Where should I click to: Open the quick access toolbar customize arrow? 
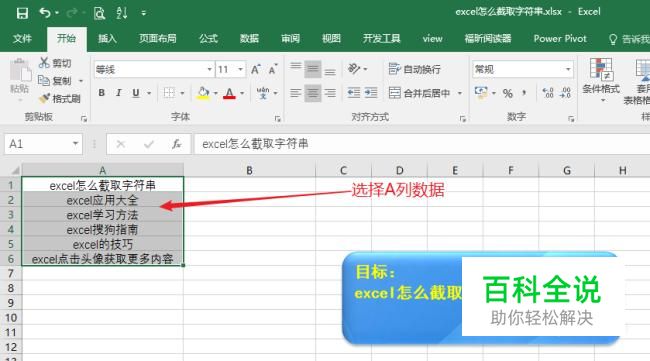click(x=143, y=13)
